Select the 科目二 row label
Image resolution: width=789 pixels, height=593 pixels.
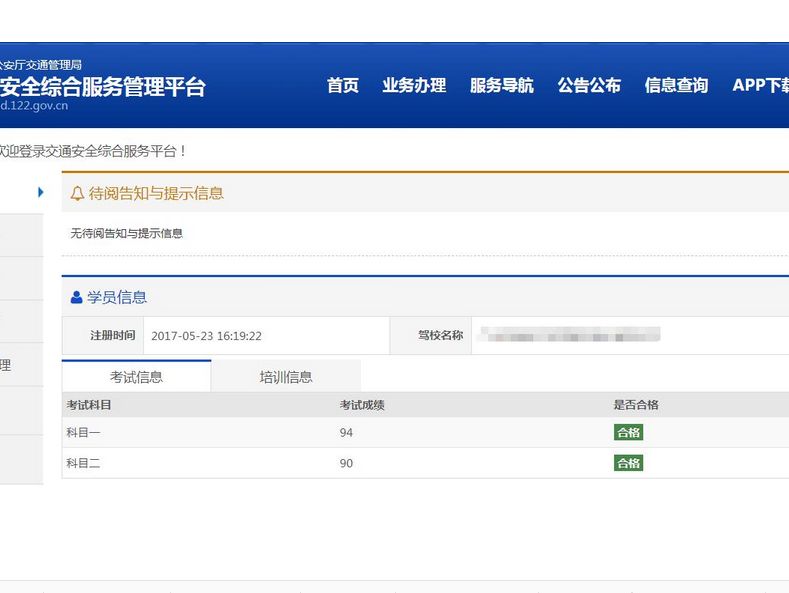(x=83, y=463)
